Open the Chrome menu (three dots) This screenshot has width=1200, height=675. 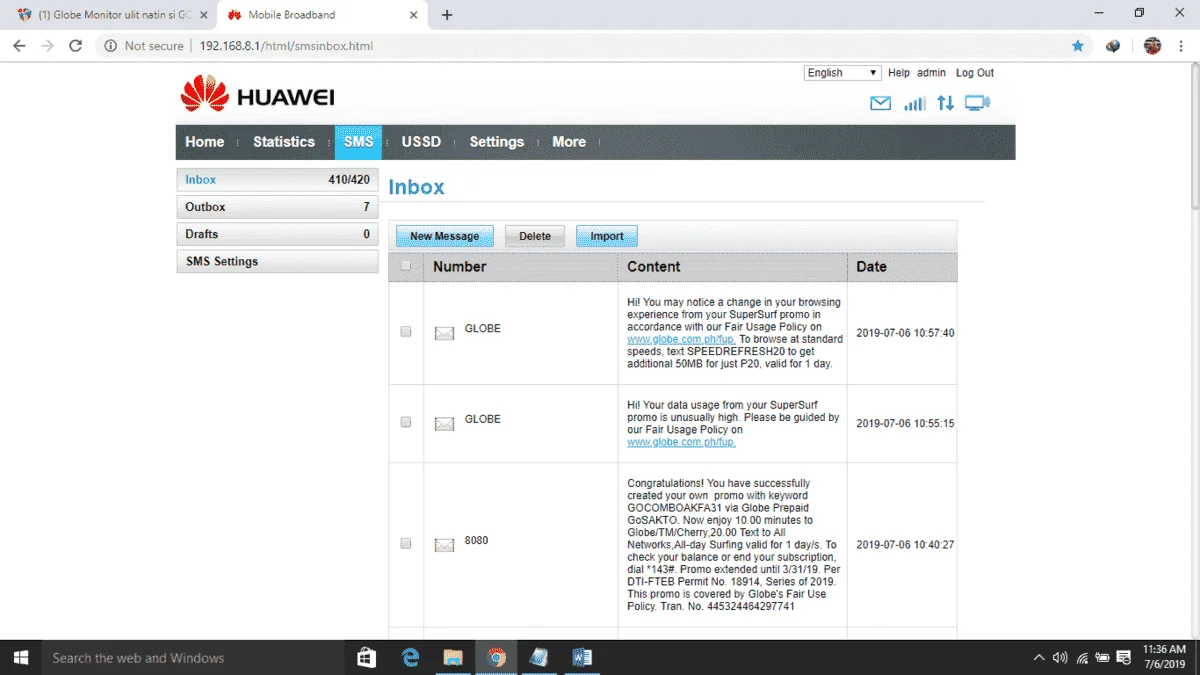pyautogui.click(x=1181, y=46)
